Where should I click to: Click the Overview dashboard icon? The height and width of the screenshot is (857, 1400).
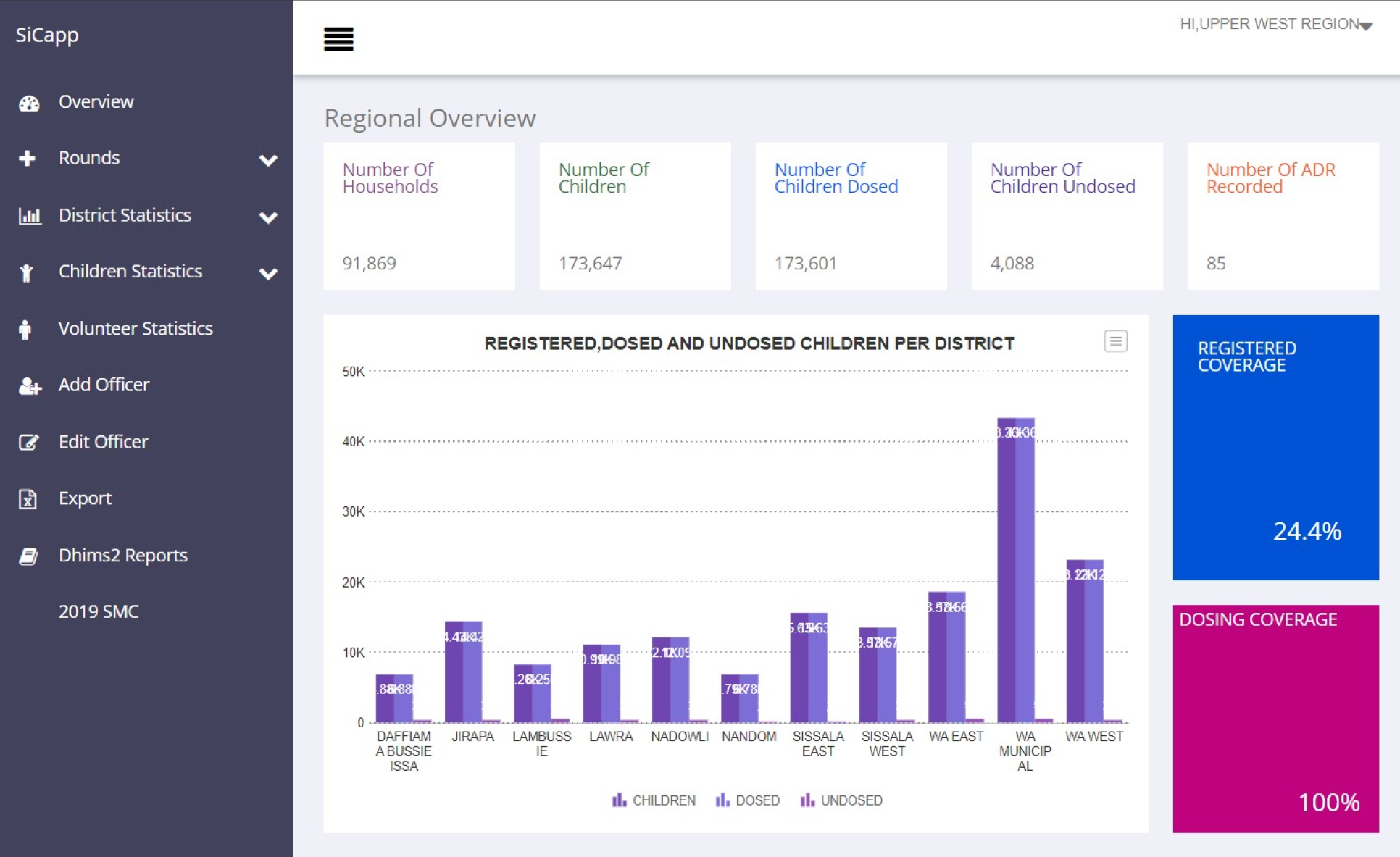point(29,103)
